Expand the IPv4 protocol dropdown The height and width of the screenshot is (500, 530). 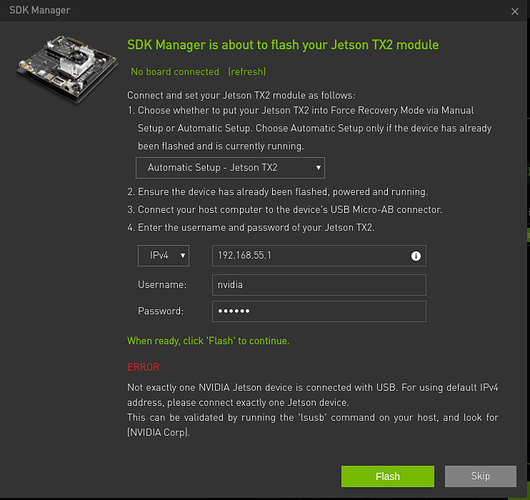pyautogui.click(x=164, y=256)
